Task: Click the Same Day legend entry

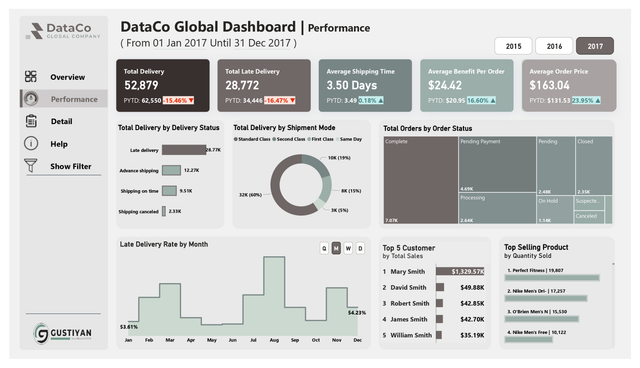Action: [x=349, y=139]
